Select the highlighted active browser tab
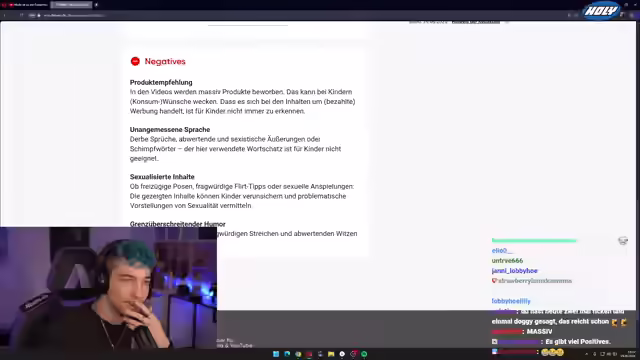 pyautogui.click(x=72, y=5)
